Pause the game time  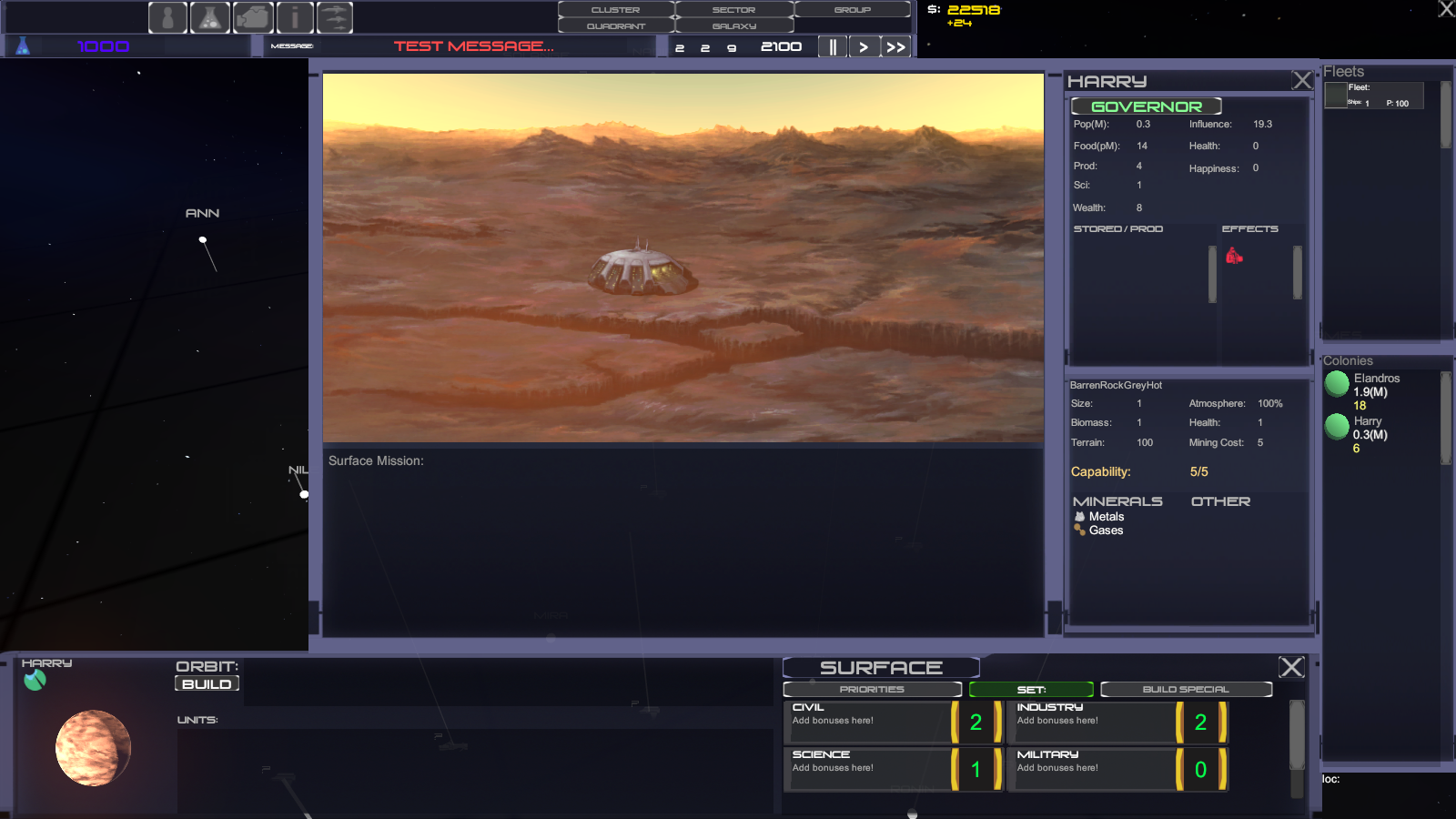tap(833, 46)
